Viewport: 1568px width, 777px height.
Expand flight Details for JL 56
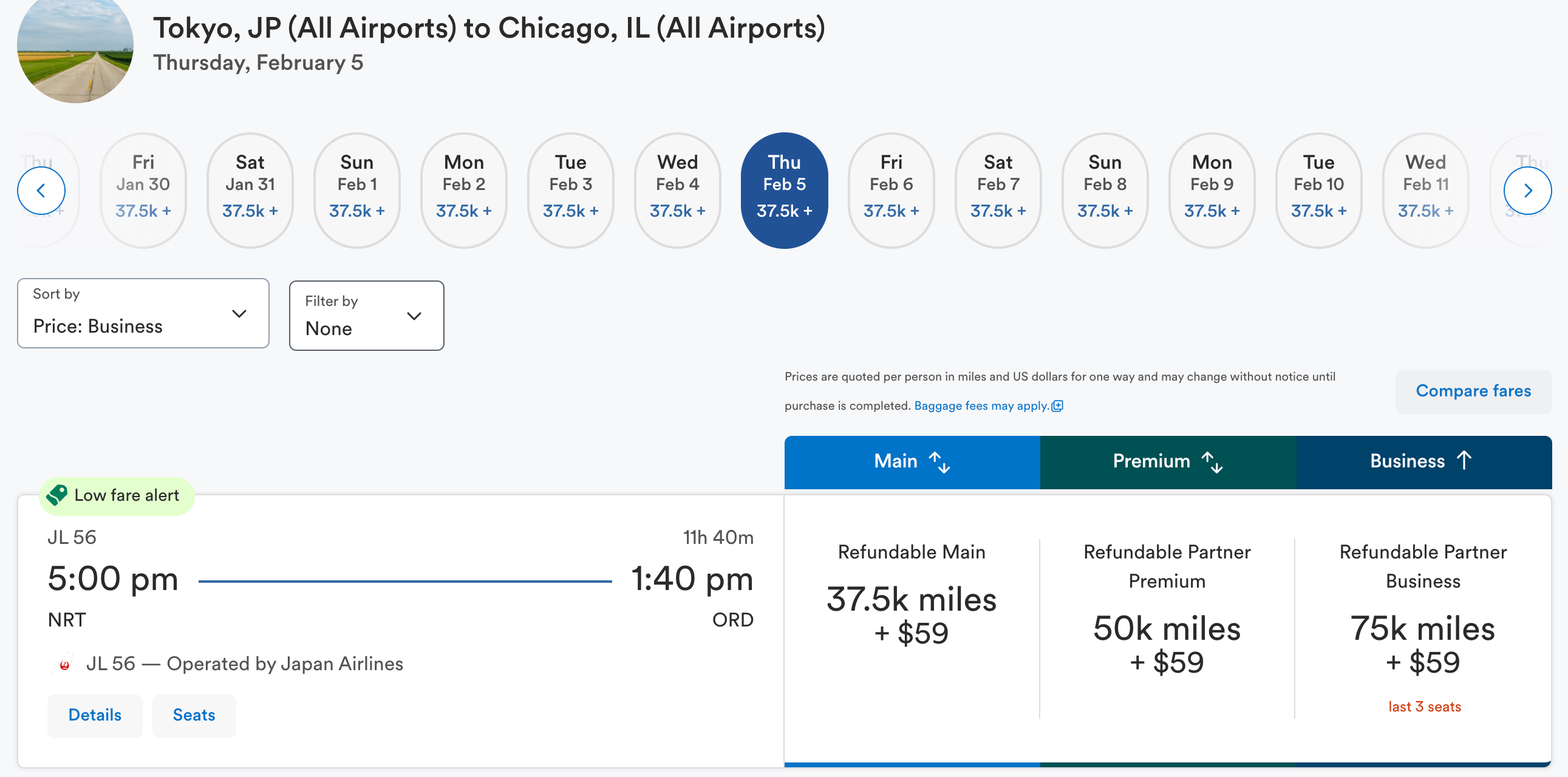tap(94, 715)
